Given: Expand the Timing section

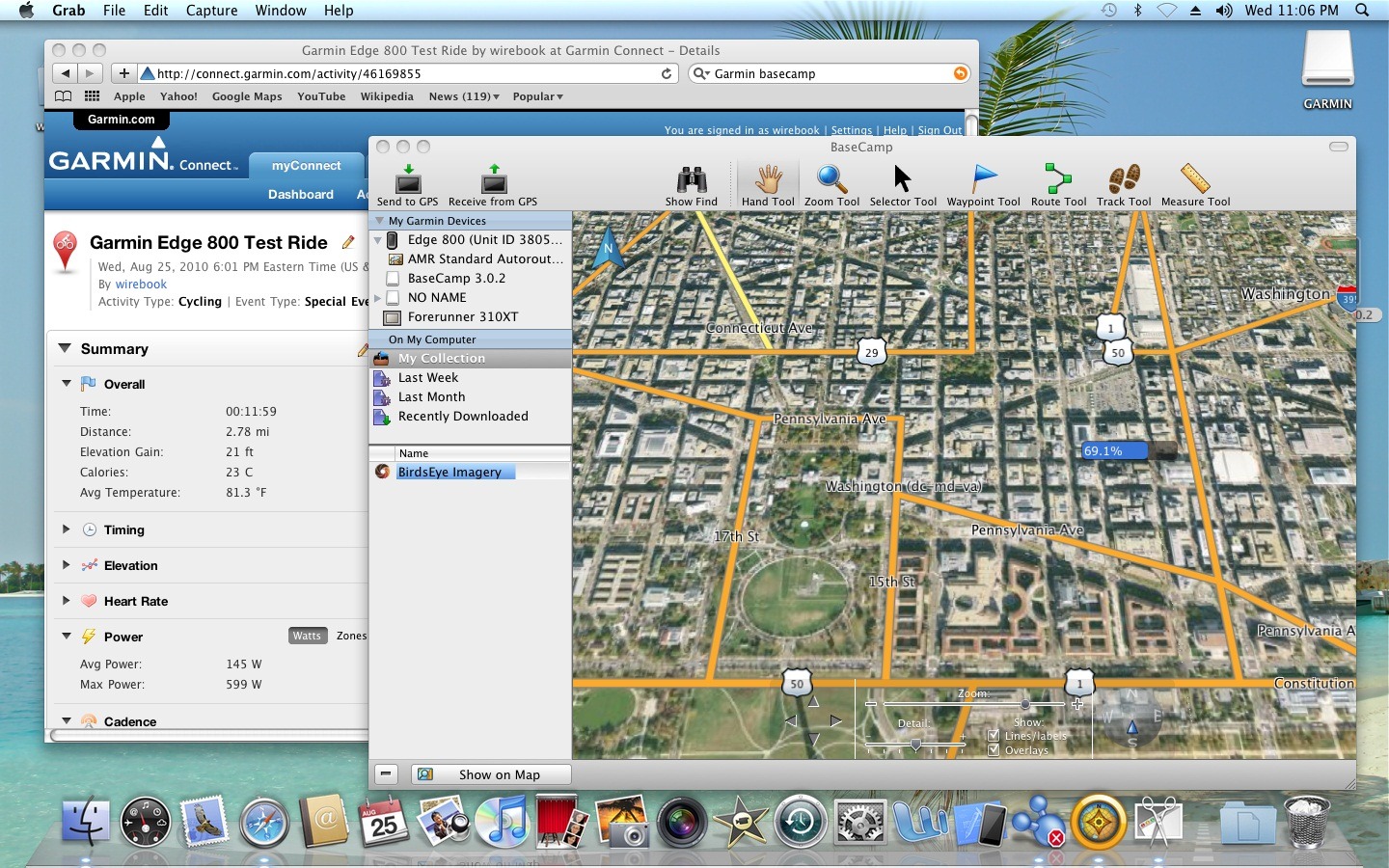Looking at the screenshot, I should coord(66,529).
